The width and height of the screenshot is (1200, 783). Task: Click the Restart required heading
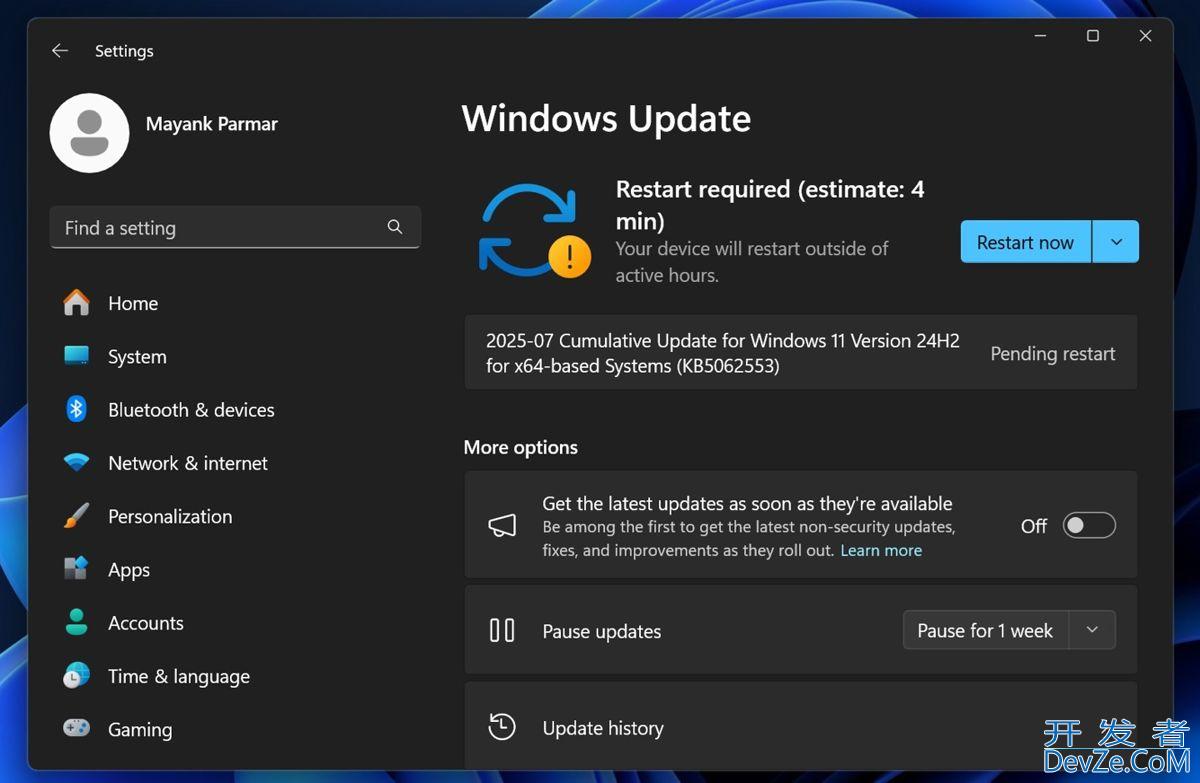(770, 204)
